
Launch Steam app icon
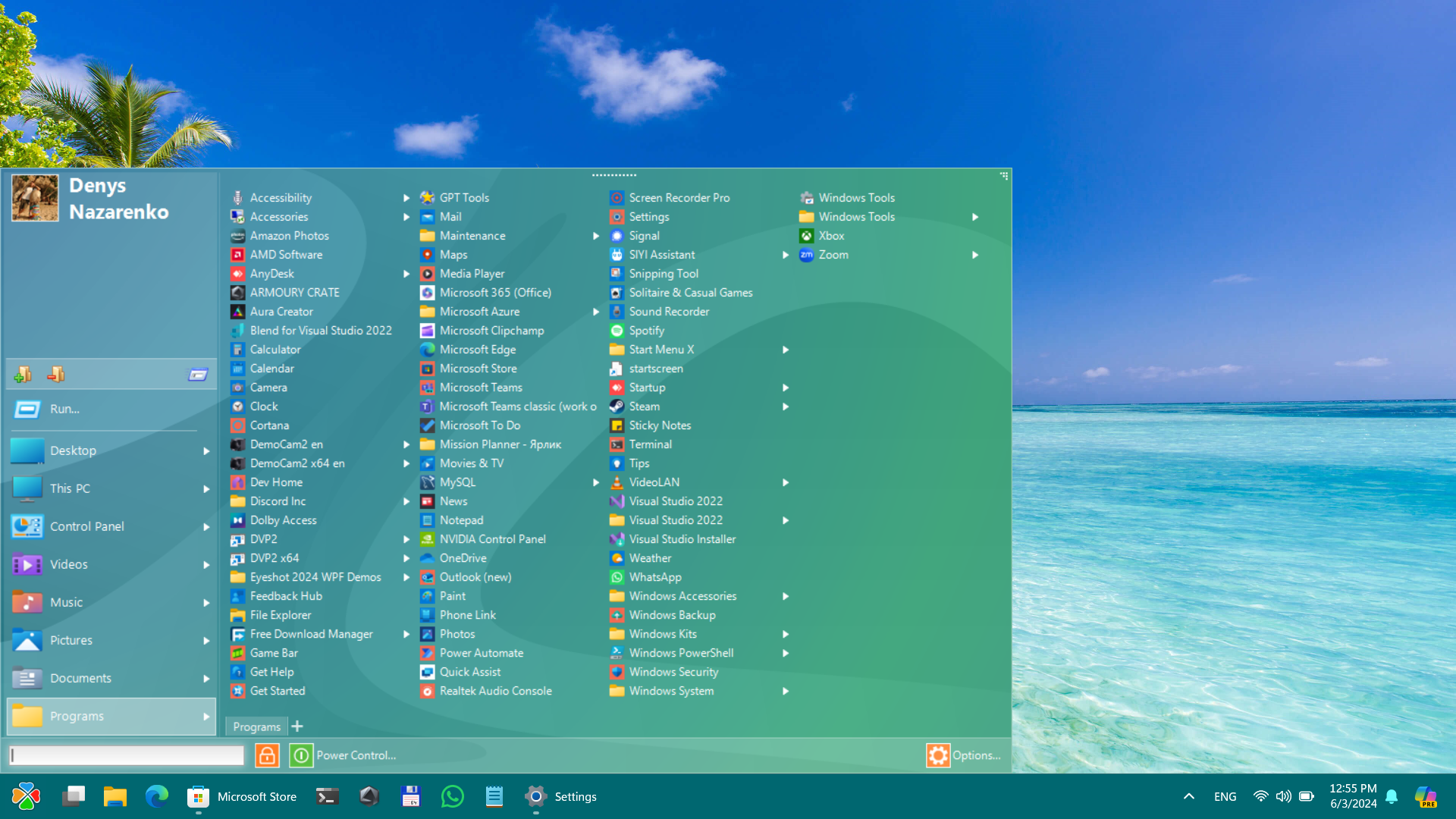(x=617, y=406)
